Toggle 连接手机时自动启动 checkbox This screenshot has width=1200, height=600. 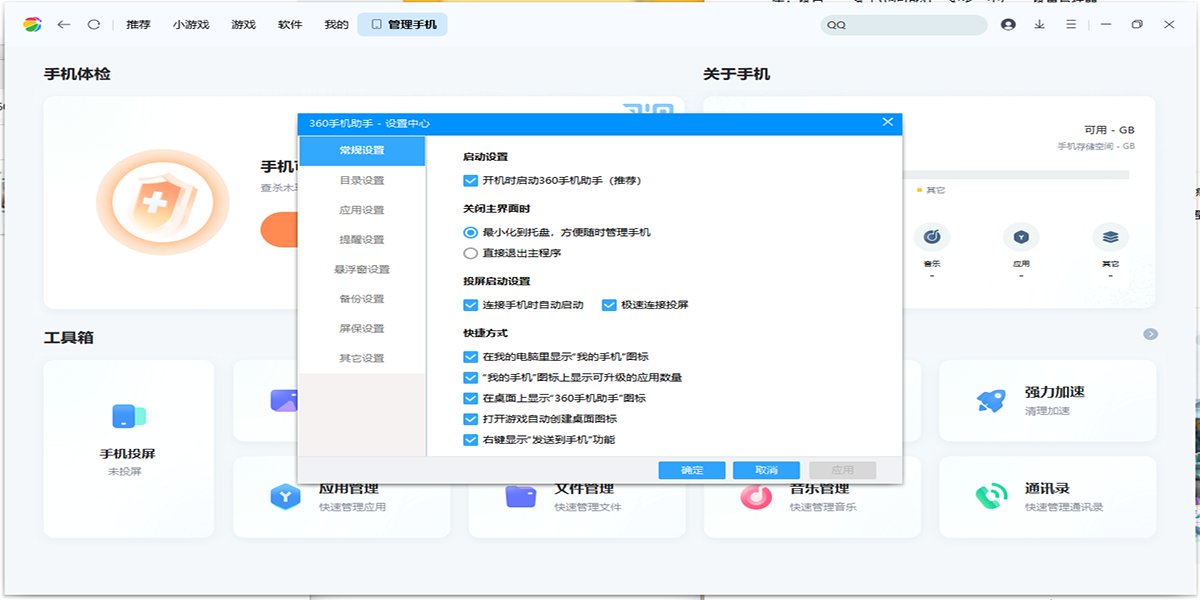coord(471,305)
